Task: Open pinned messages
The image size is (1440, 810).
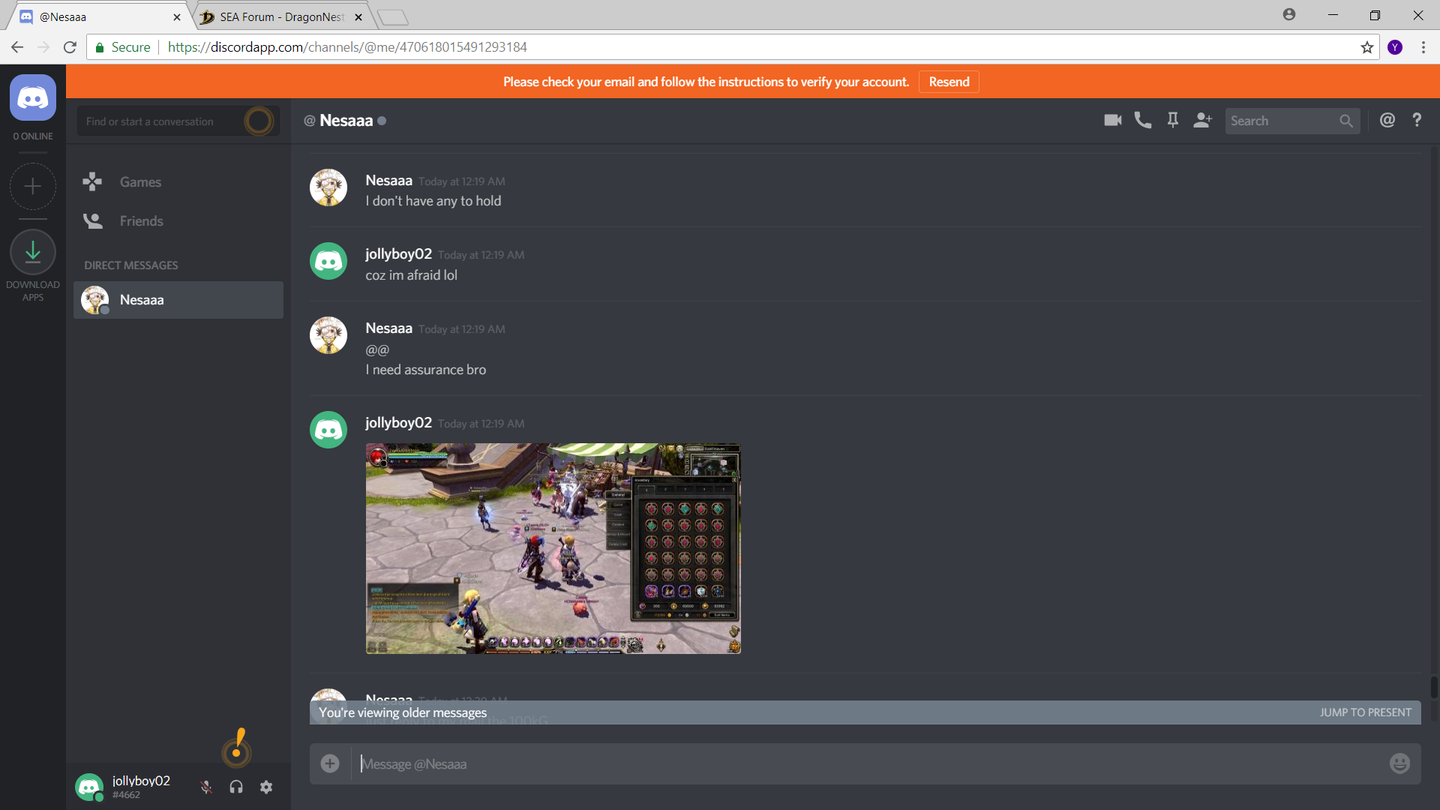Action: point(1173,120)
